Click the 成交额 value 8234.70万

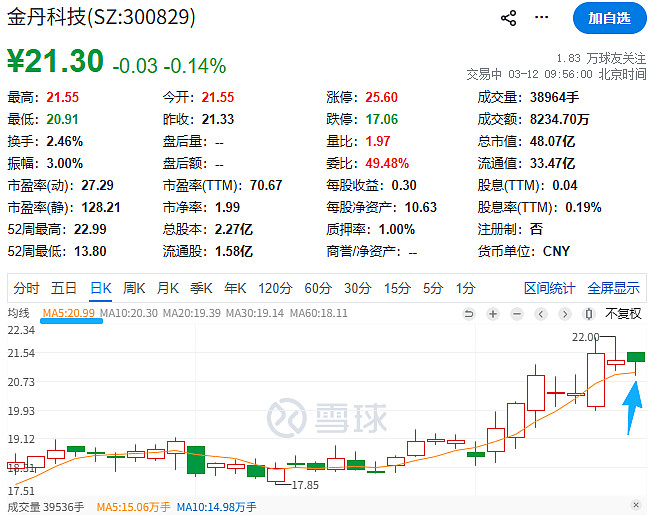560,119
